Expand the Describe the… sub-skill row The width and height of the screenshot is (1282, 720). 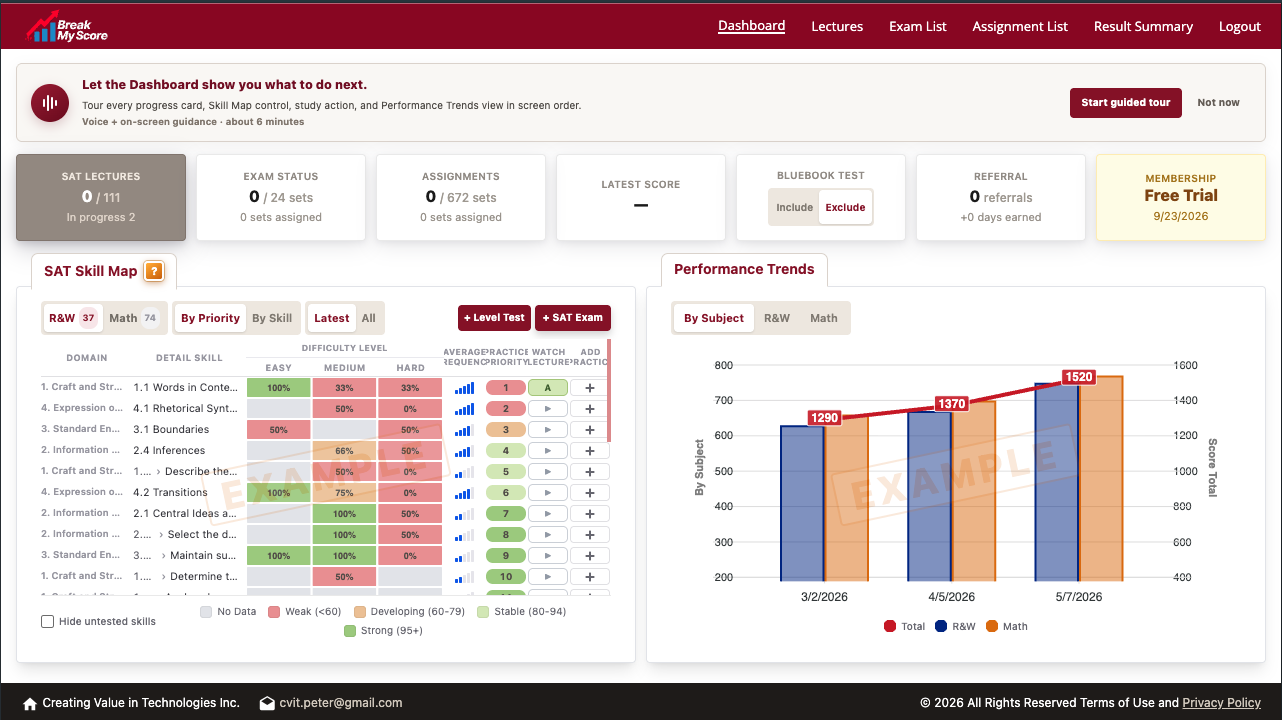[159, 472]
